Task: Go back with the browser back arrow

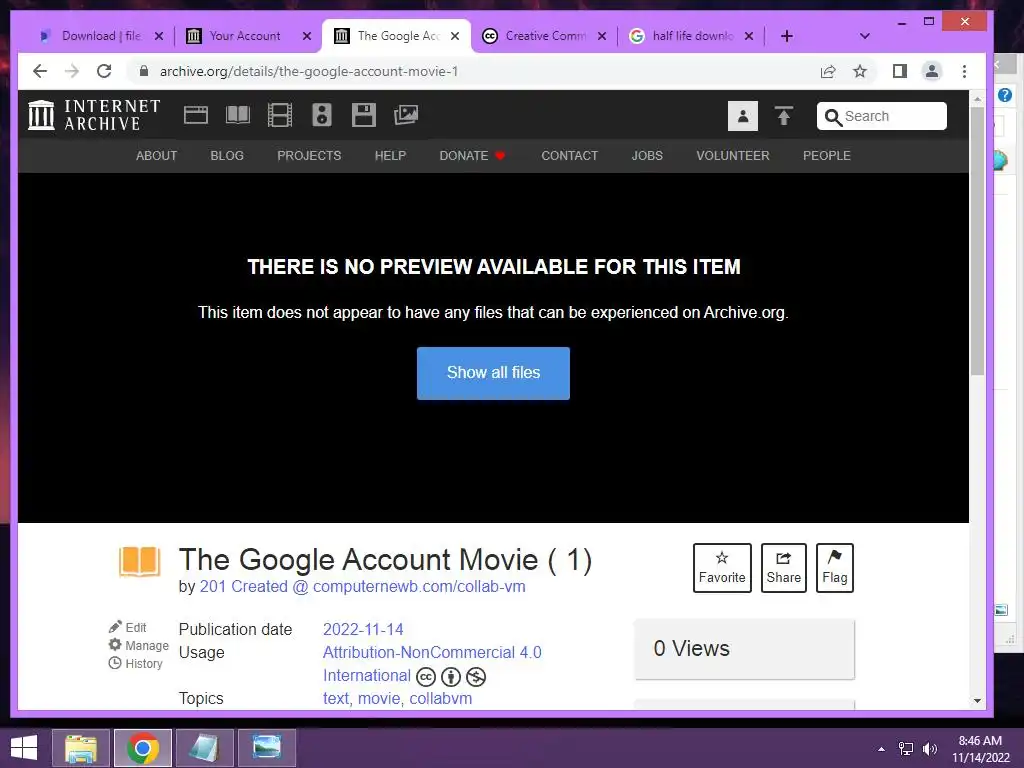Action: [x=40, y=71]
